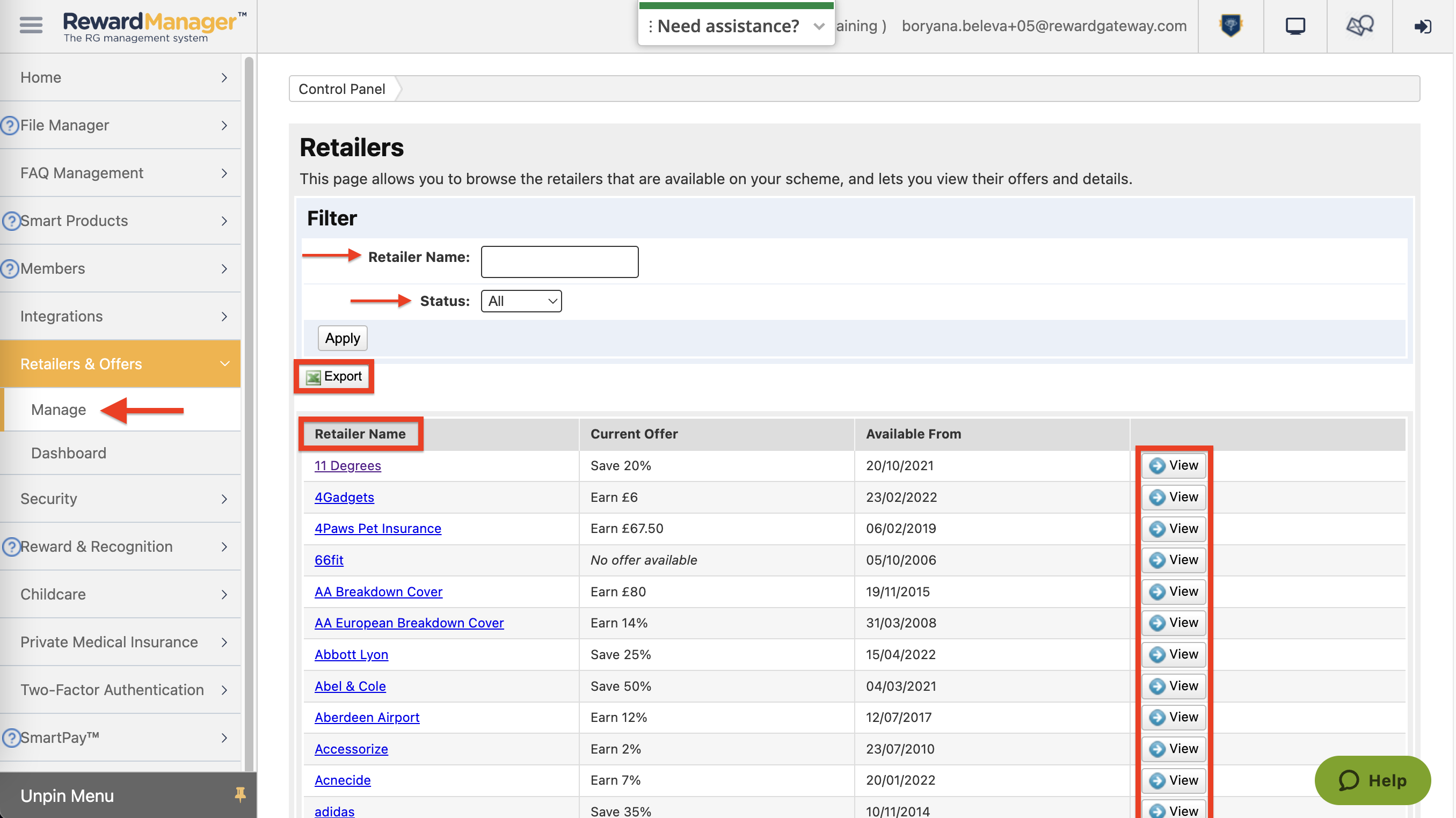The width and height of the screenshot is (1456, 818).
Task: Click the sign-out arrow icon
Action: point(1422,26)
